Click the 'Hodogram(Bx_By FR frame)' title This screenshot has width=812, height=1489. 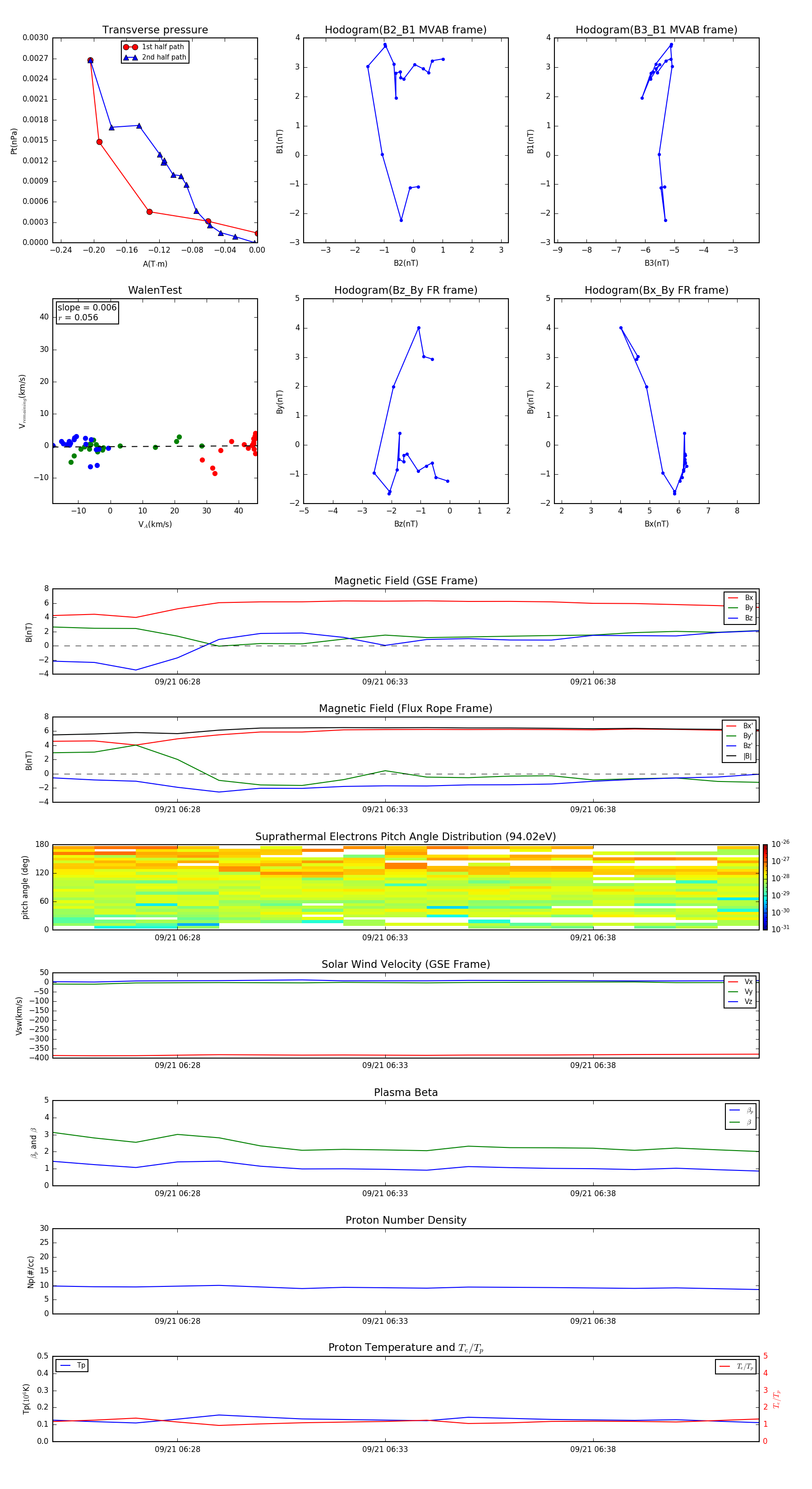(x=656, y=290)
